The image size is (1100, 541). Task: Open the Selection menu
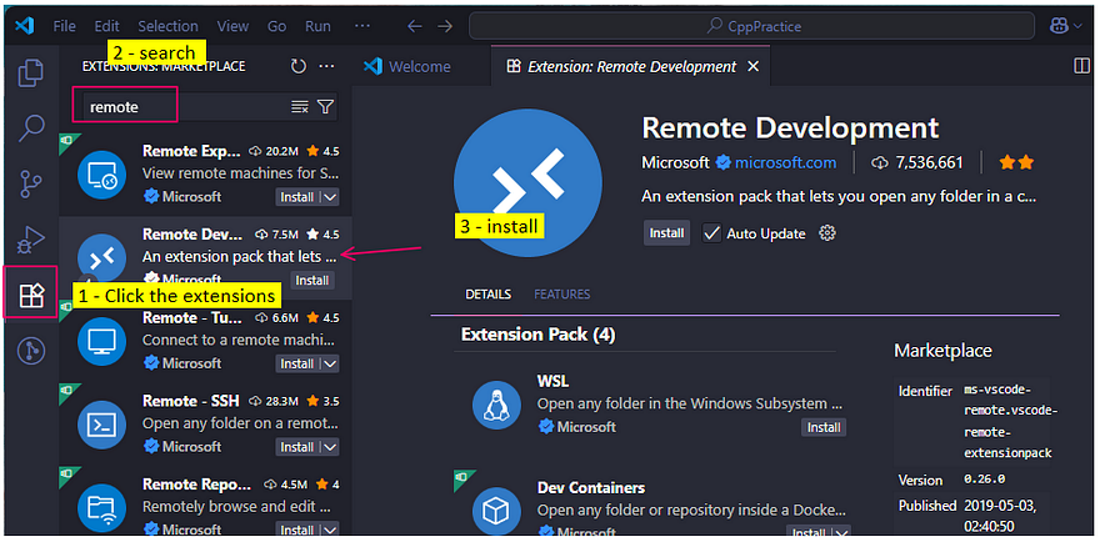[x=168, y=26]
